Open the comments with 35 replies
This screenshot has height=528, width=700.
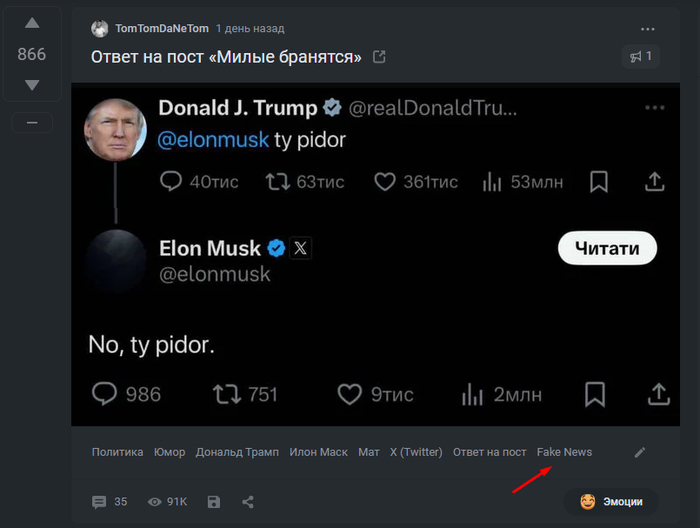coord(110,502)
